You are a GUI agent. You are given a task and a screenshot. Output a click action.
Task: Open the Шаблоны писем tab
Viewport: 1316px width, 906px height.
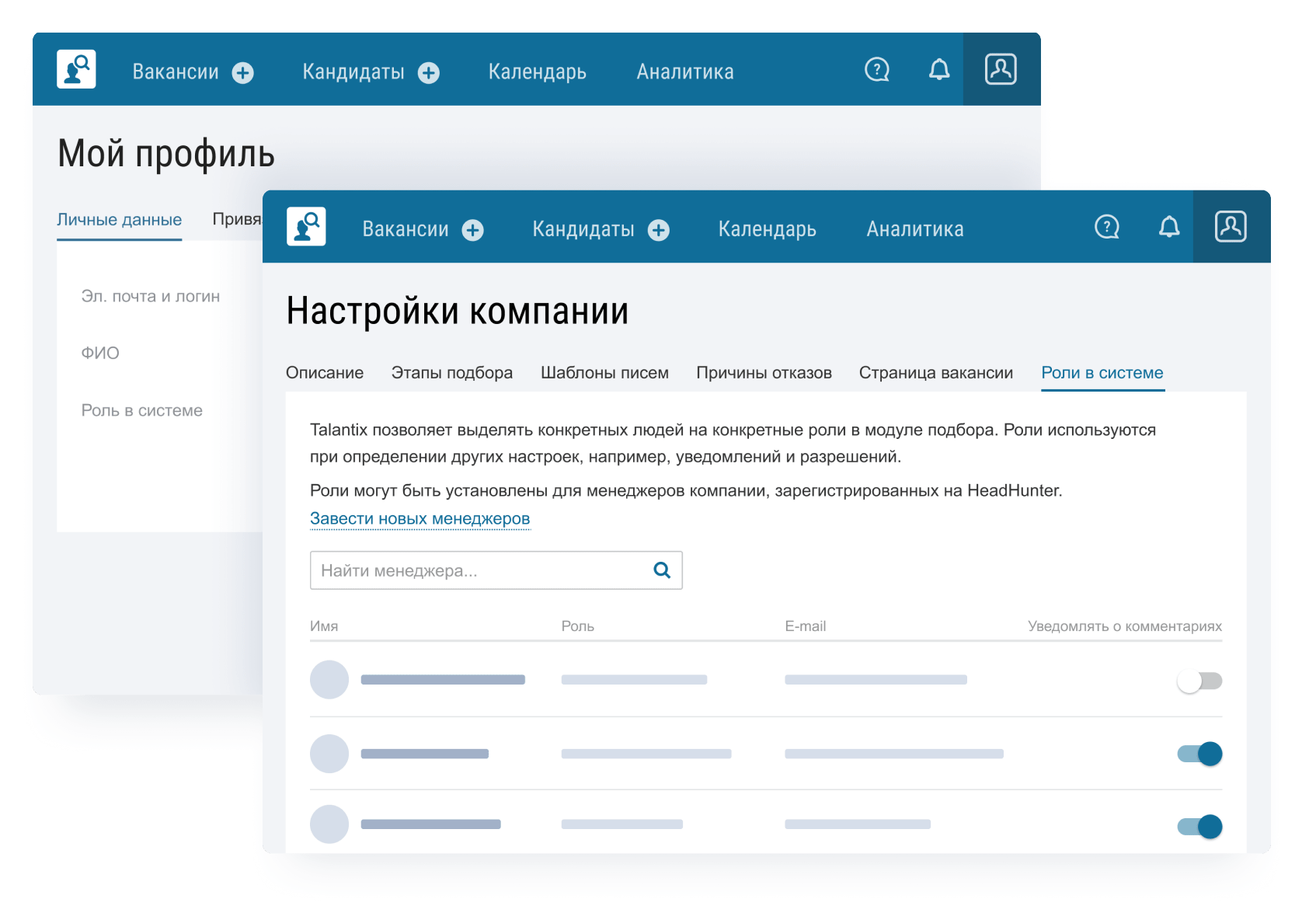604,373
